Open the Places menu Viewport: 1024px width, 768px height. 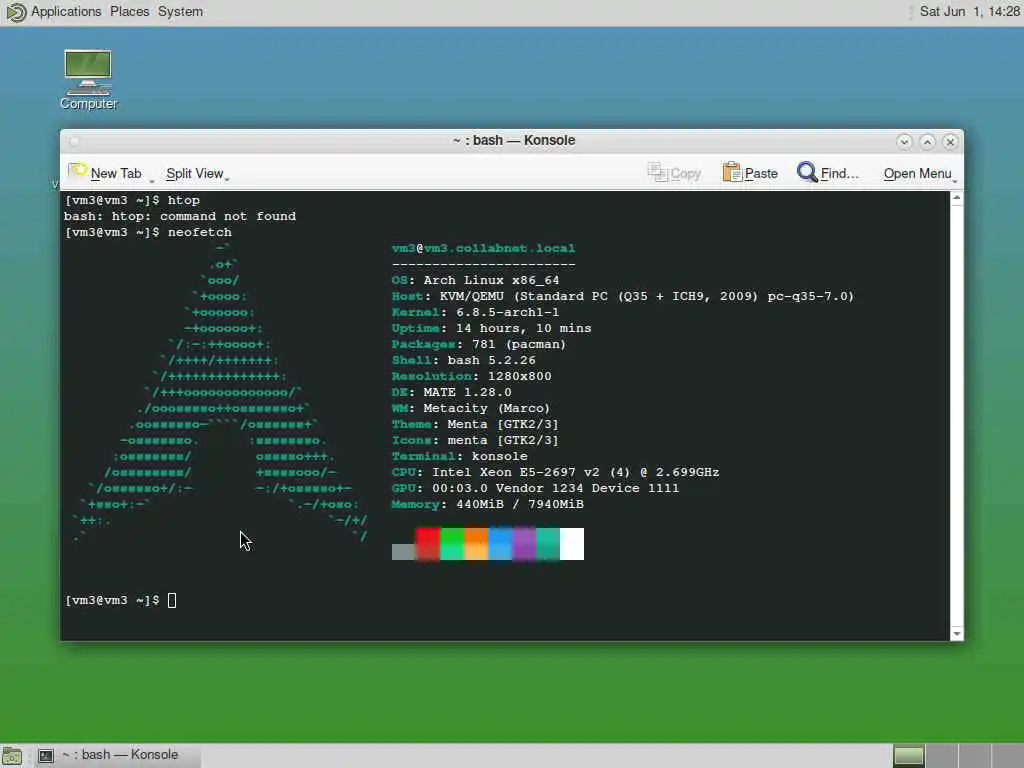point(129,12)
